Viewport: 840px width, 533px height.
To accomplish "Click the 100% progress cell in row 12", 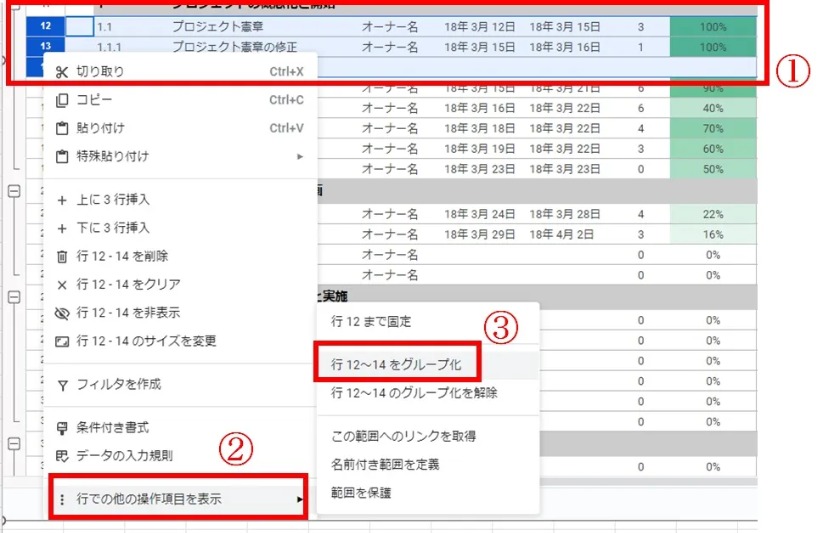I will [713, 27].
